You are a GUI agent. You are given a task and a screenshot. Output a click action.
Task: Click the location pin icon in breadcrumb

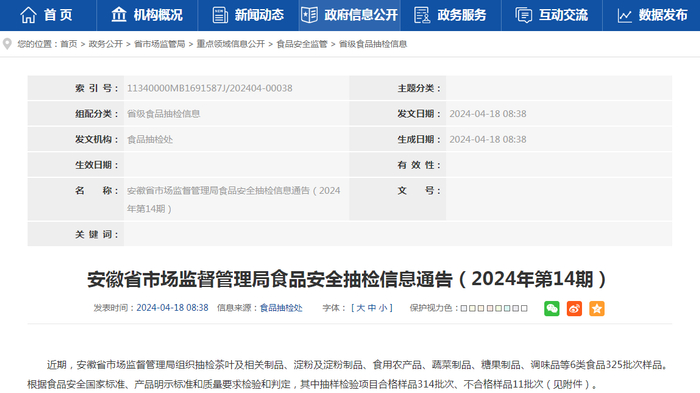(7, 44)
